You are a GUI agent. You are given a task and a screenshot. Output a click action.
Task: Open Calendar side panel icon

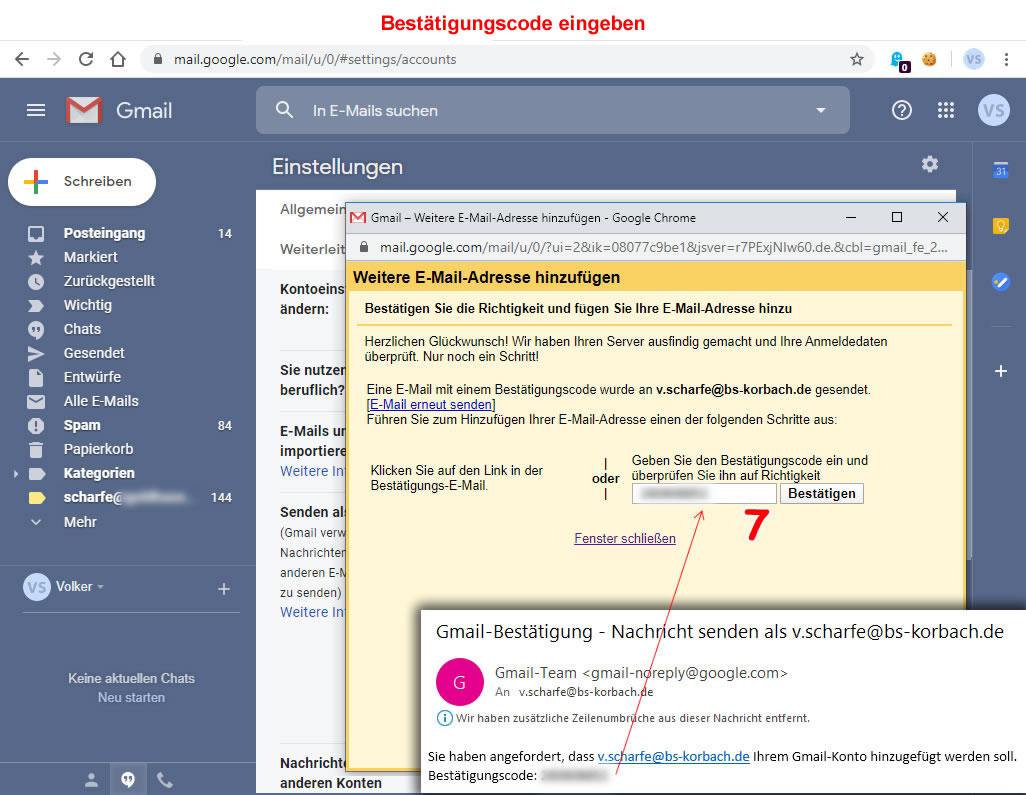click(x=1000, y=169)
